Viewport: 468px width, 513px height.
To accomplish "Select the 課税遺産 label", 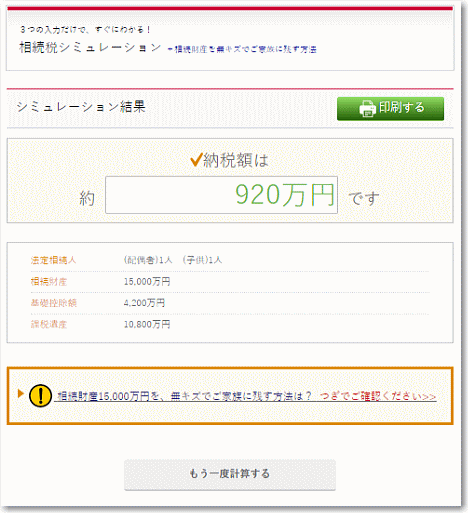I will point(49,324).
